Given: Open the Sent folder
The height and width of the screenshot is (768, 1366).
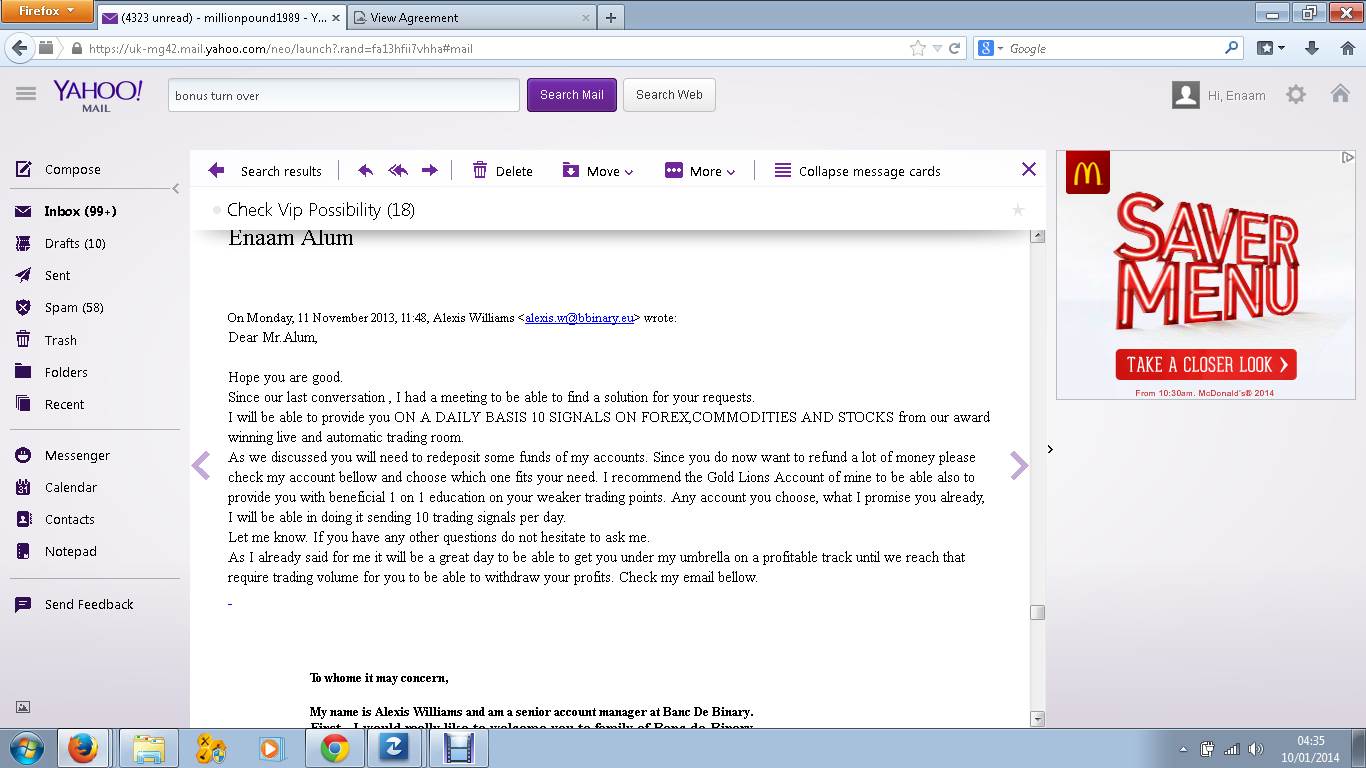Looking at the screenshot, I should point(43,275).
